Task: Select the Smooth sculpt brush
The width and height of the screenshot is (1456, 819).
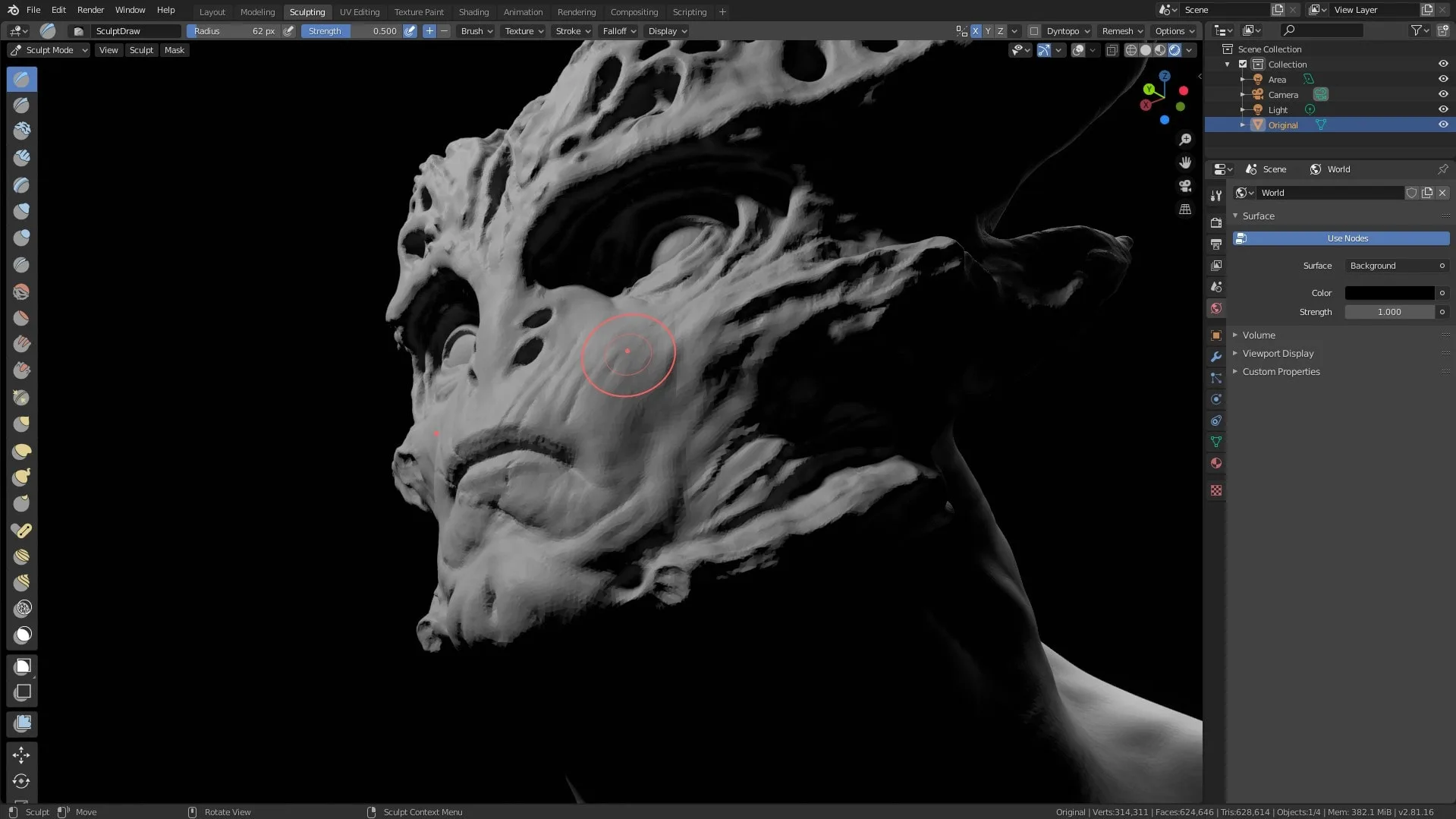Action: 20,291
